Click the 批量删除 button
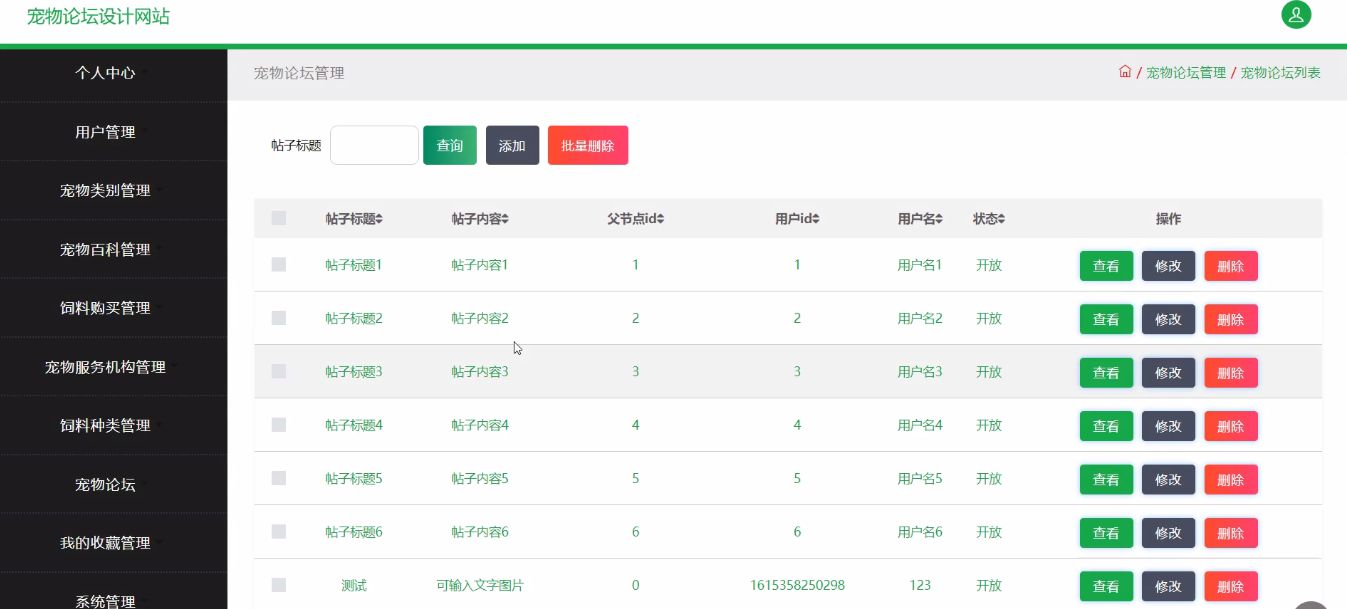The height and width of the screenshot is (609, 1347). (588, 145)
